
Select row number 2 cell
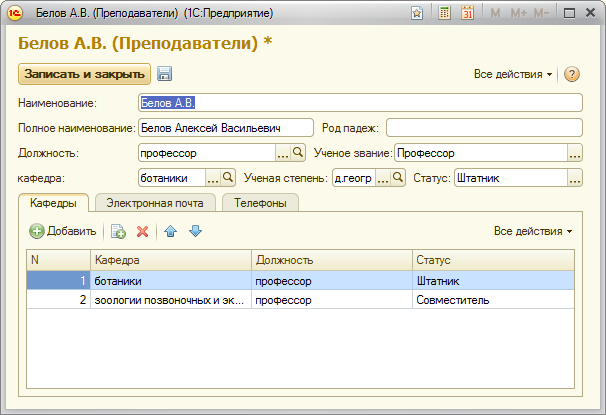(x=58, y=300)
